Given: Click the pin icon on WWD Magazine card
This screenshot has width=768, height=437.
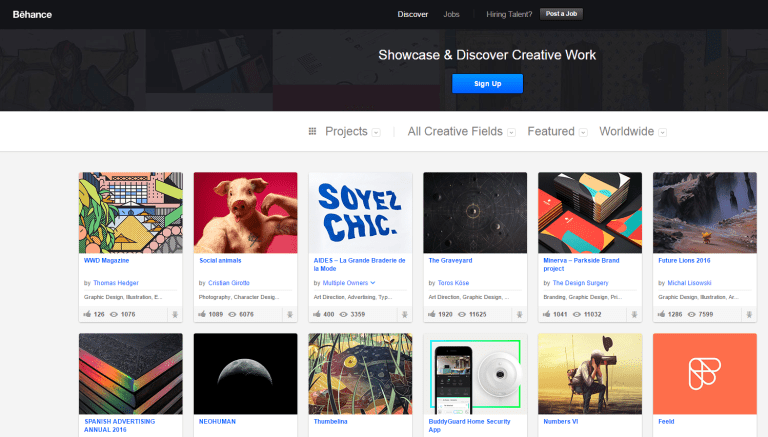Looking at the screenshot, I should [x=175, y=315].
